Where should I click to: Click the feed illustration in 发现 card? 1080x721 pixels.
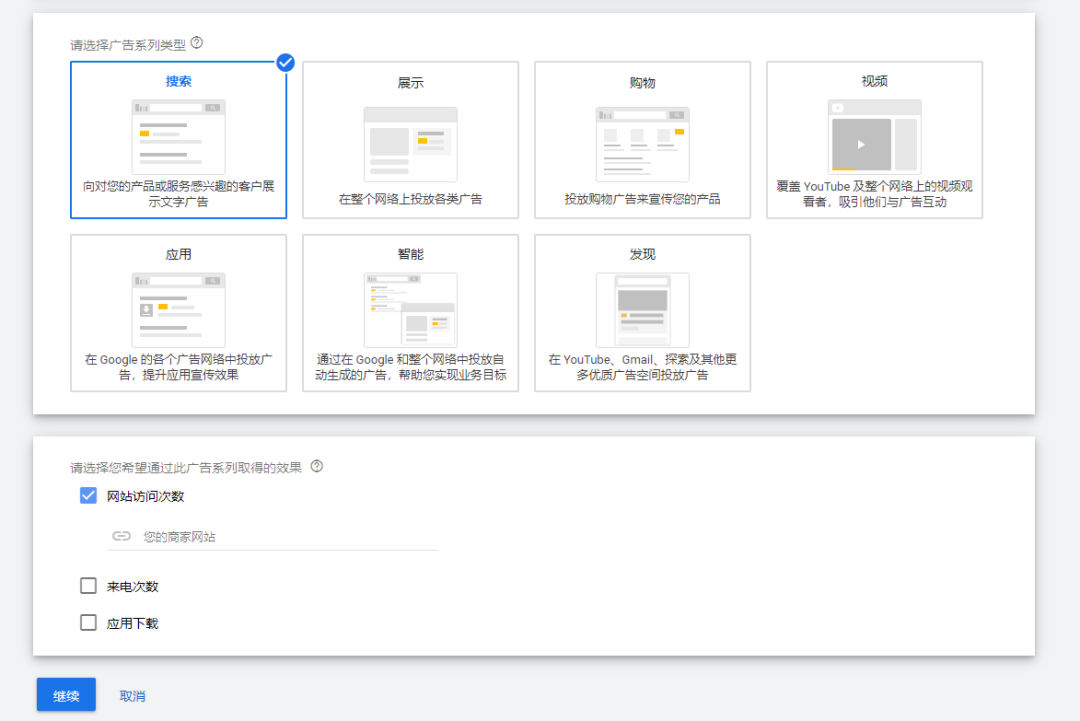(x=643, y=310)
